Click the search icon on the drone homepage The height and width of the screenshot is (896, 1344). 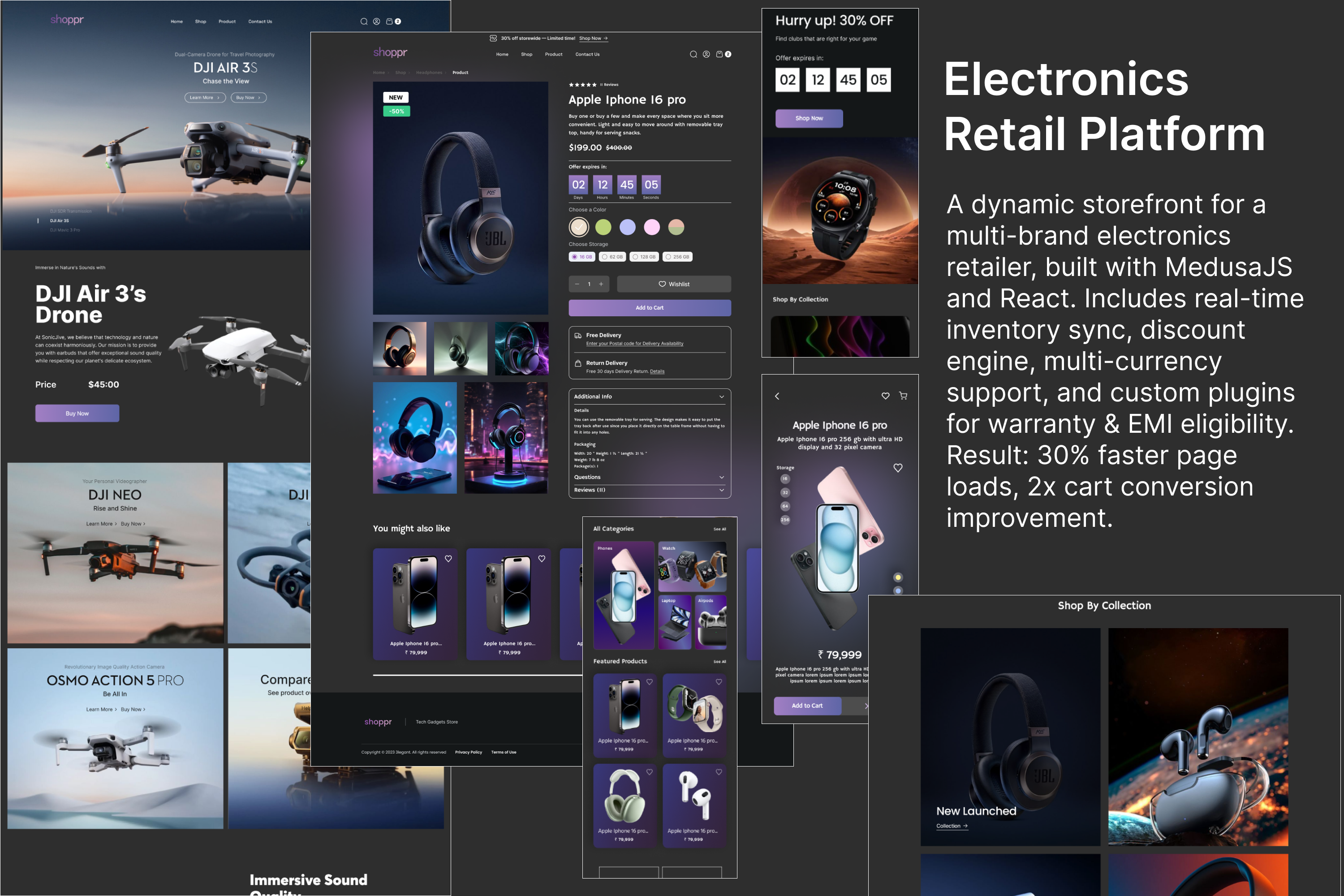tap(363, 22)
